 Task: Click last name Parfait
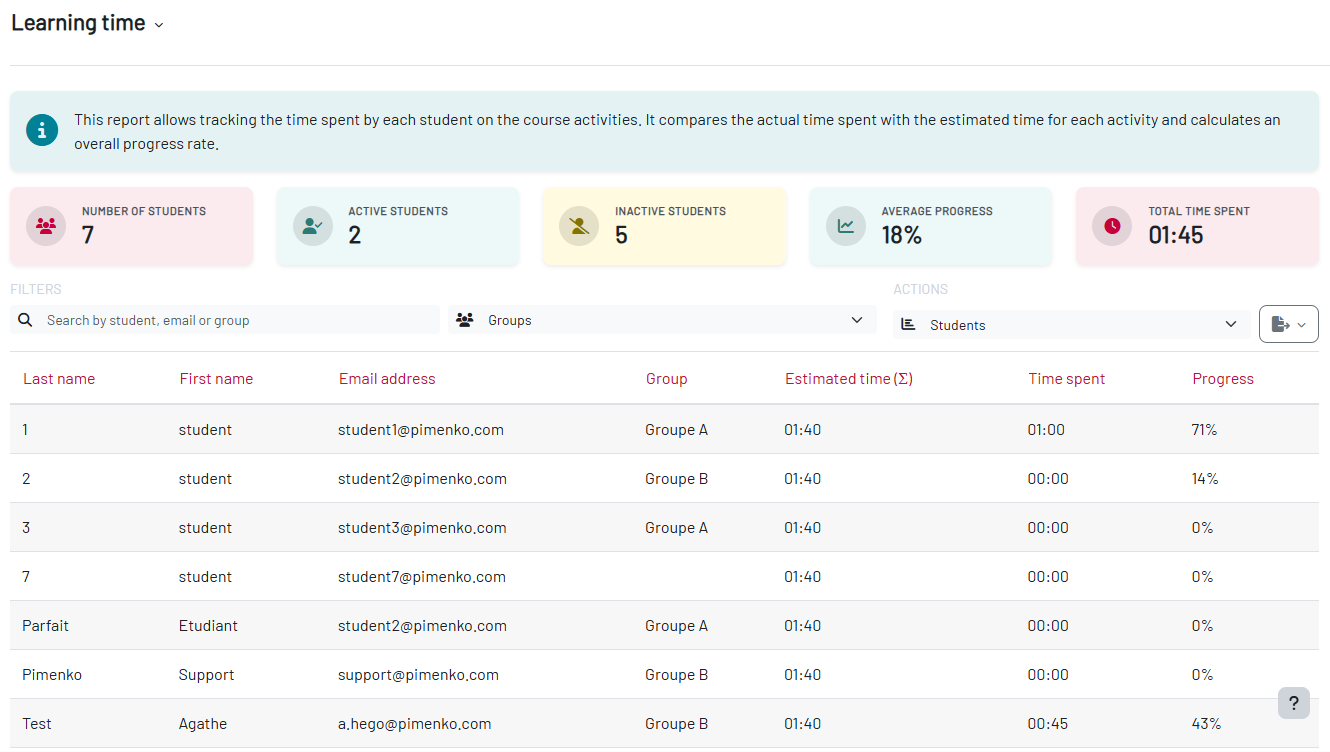[x=45, y=626]
